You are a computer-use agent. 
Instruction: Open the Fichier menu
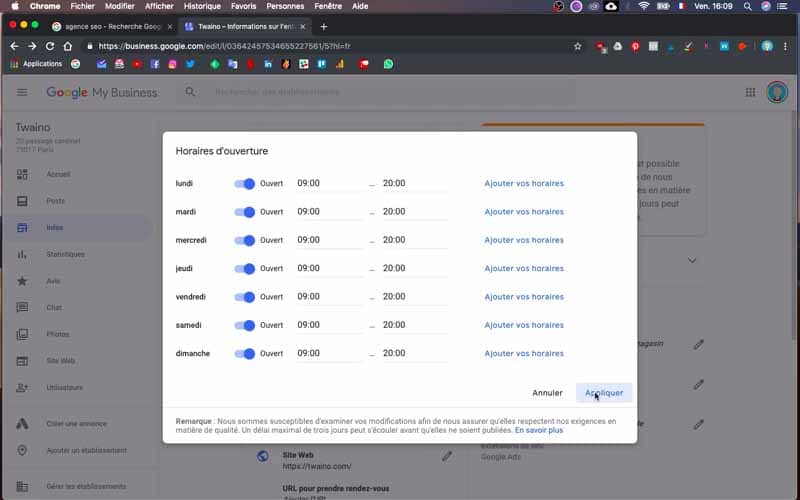(x=82, y=6)
